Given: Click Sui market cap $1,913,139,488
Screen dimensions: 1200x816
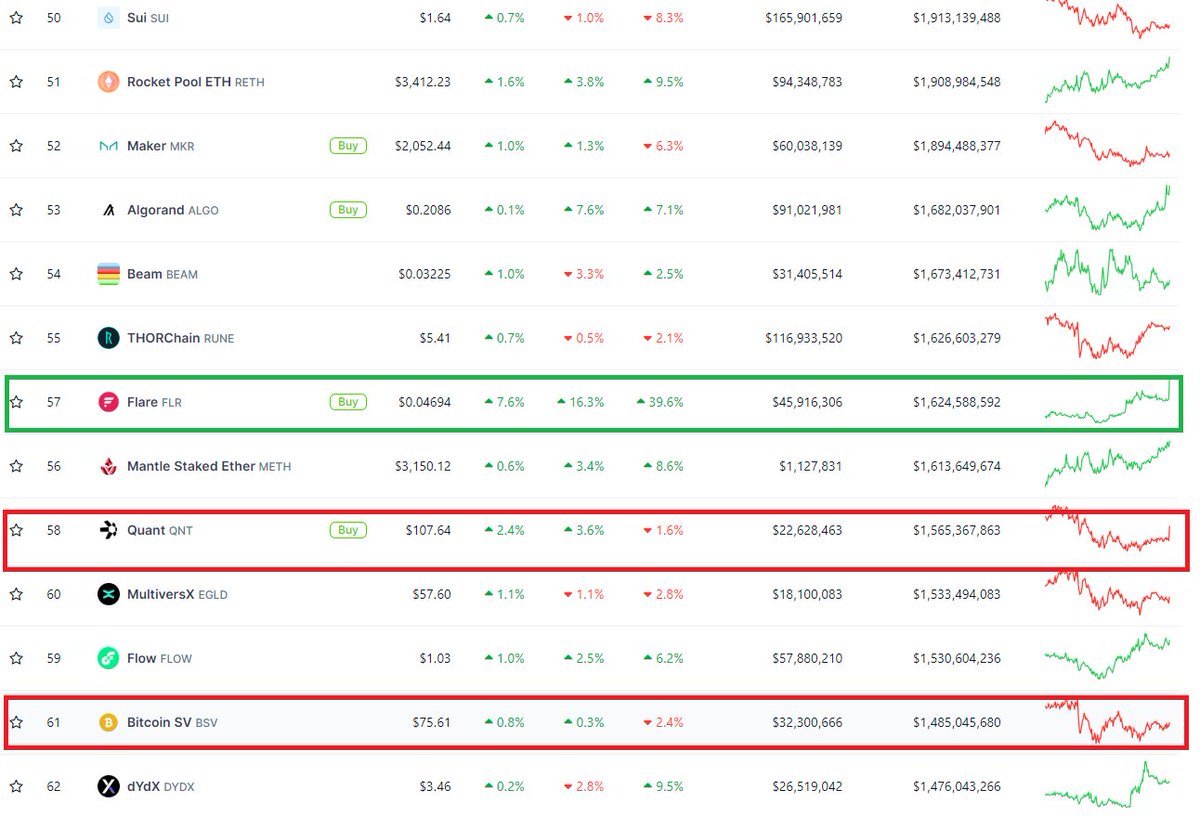Looking at the screenshot, I should [x=956, y=18].
